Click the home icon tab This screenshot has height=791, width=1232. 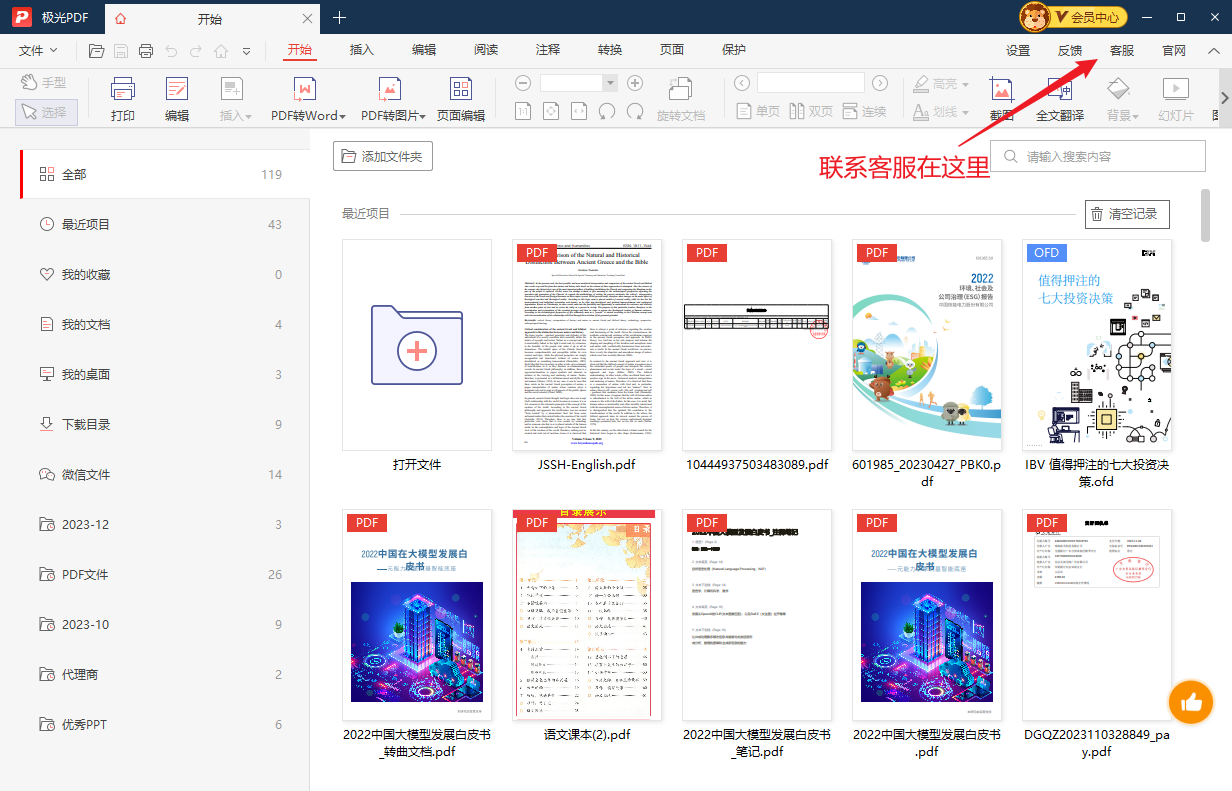click(x=121, y=18)
